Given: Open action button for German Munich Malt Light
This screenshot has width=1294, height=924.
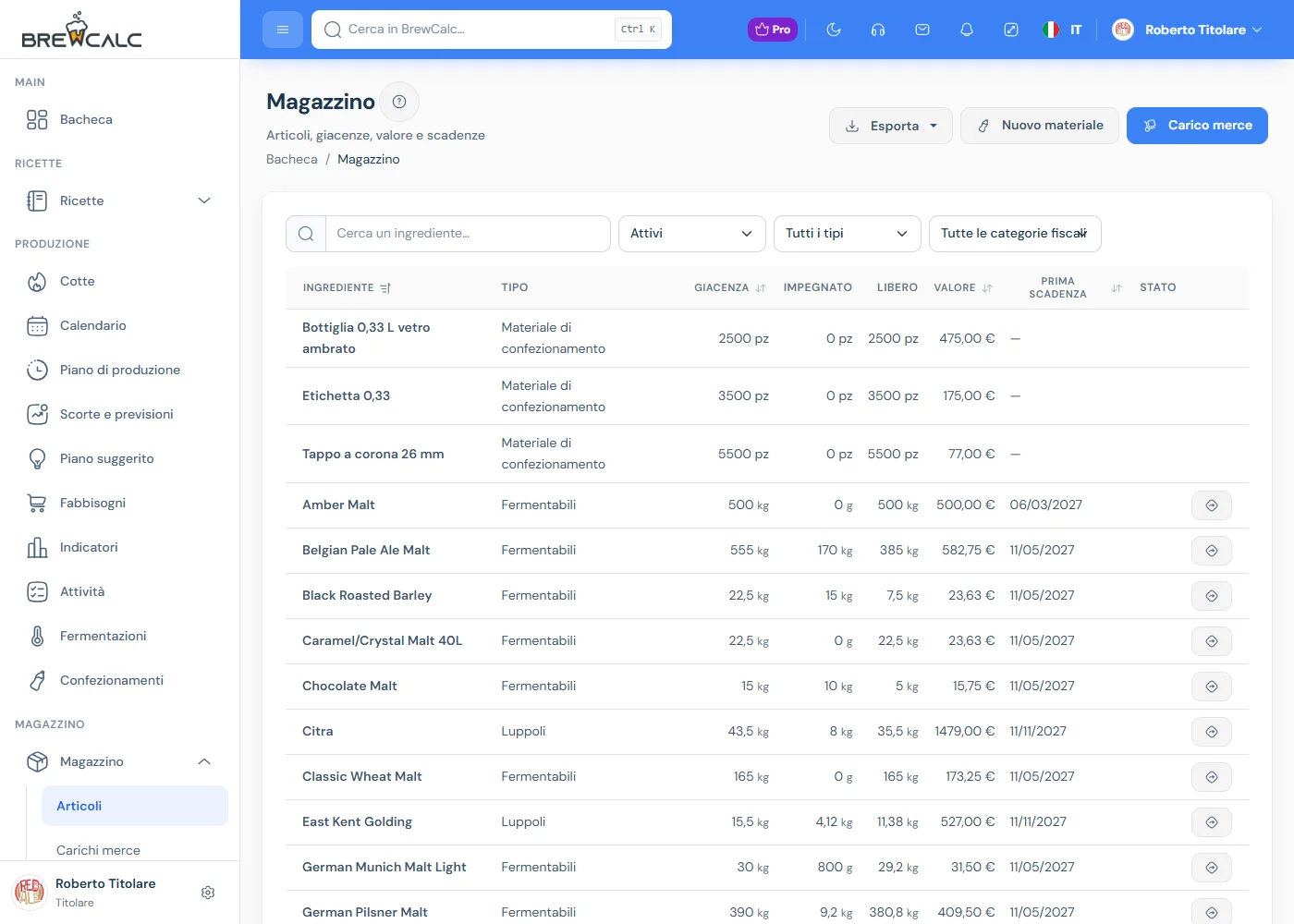Looking at the screenshot, I should point(1212,868).
